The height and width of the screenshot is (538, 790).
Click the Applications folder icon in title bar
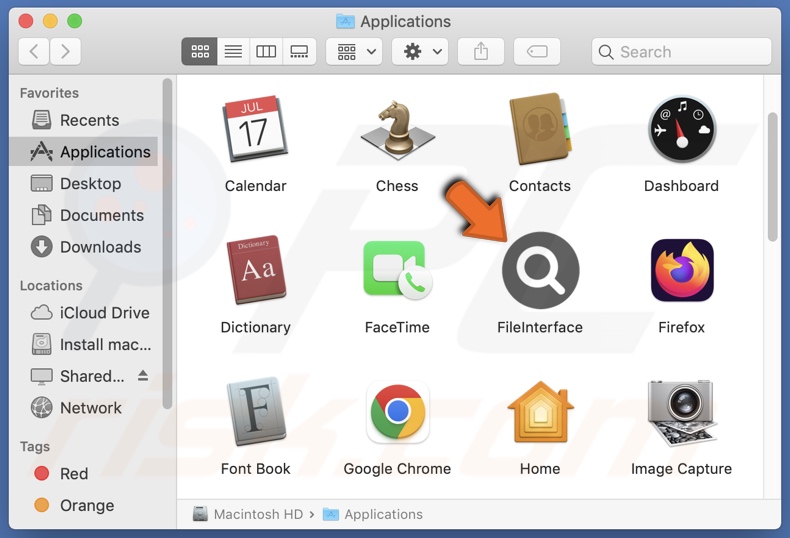click(345, 21)
